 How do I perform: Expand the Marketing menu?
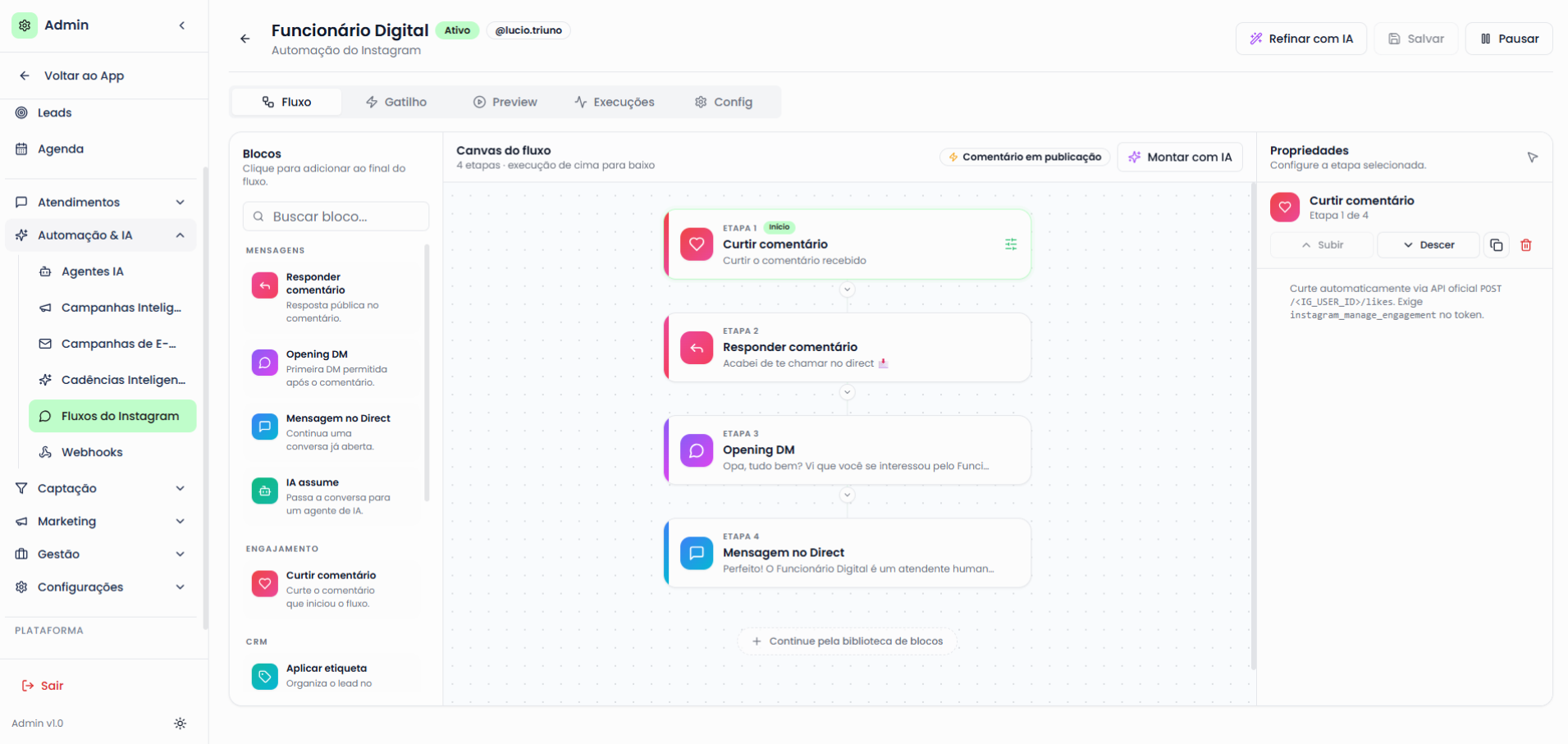pyautogui.click(x=101, y=521)
